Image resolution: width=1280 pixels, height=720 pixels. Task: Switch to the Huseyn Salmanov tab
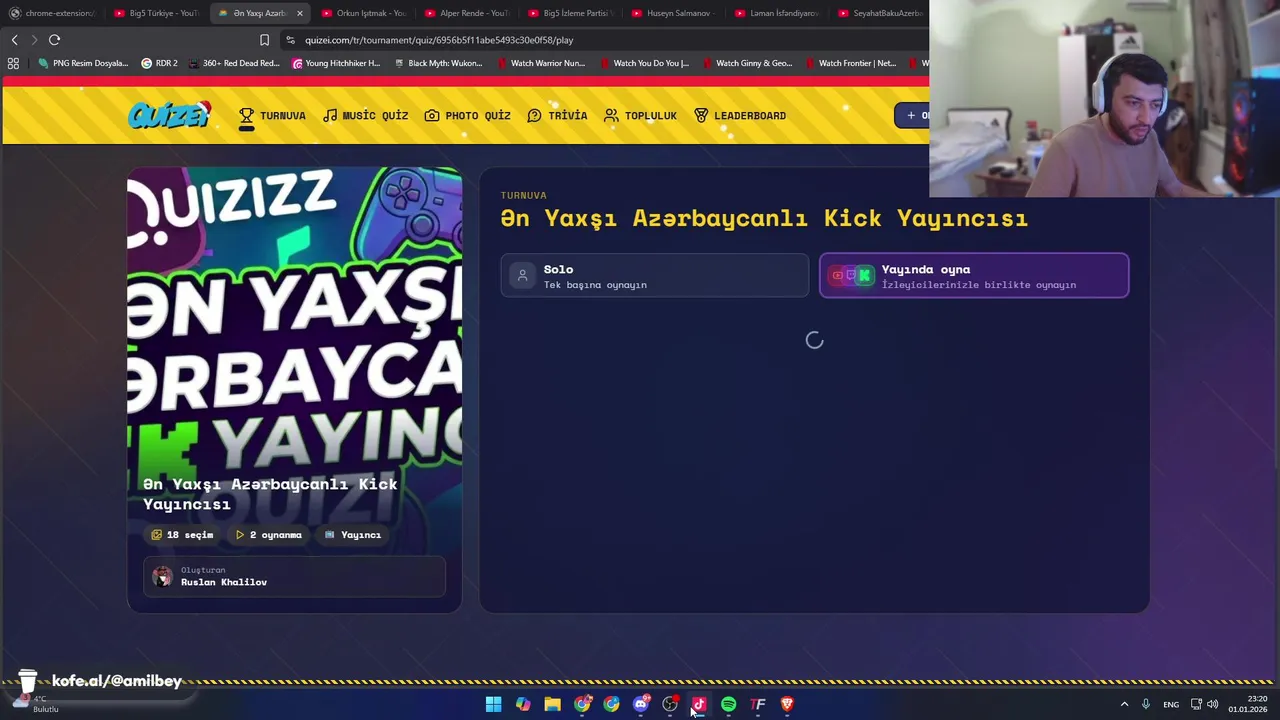tap(675, 13)
